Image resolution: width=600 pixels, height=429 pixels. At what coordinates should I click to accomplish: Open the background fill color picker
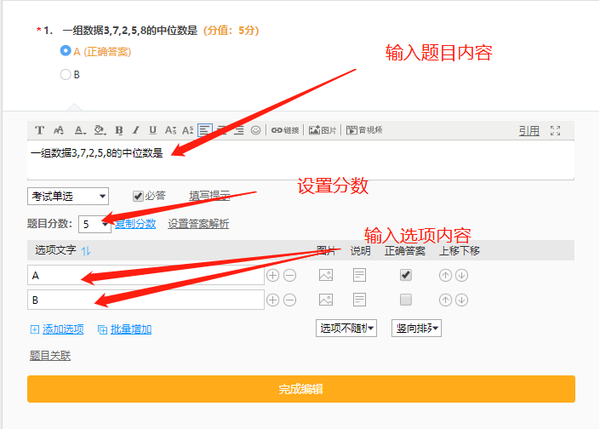[x=99, y=130]
